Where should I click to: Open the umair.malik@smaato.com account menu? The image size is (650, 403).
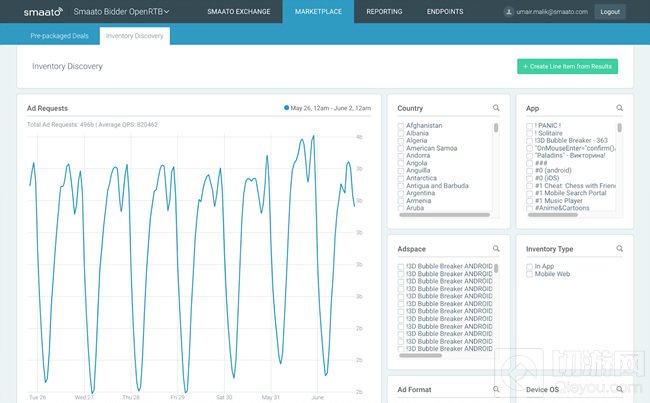pos(553,12)
